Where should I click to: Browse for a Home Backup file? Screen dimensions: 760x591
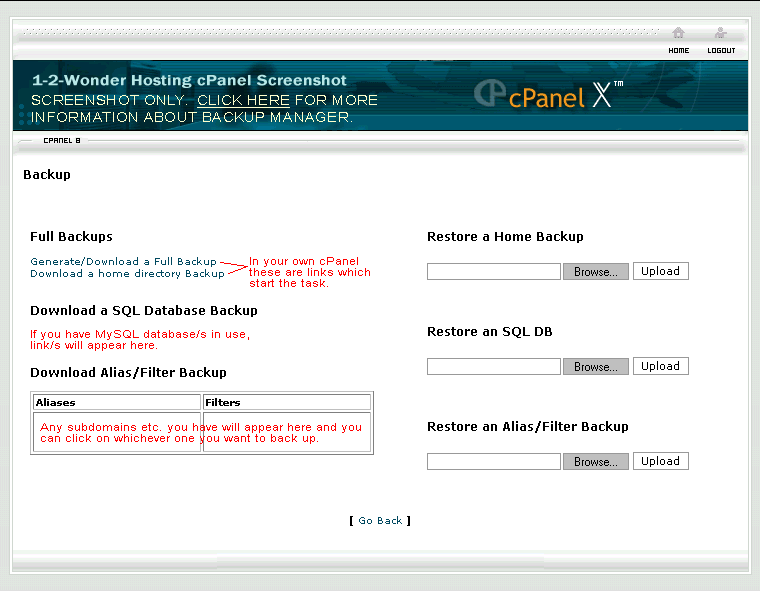(596, 272)
